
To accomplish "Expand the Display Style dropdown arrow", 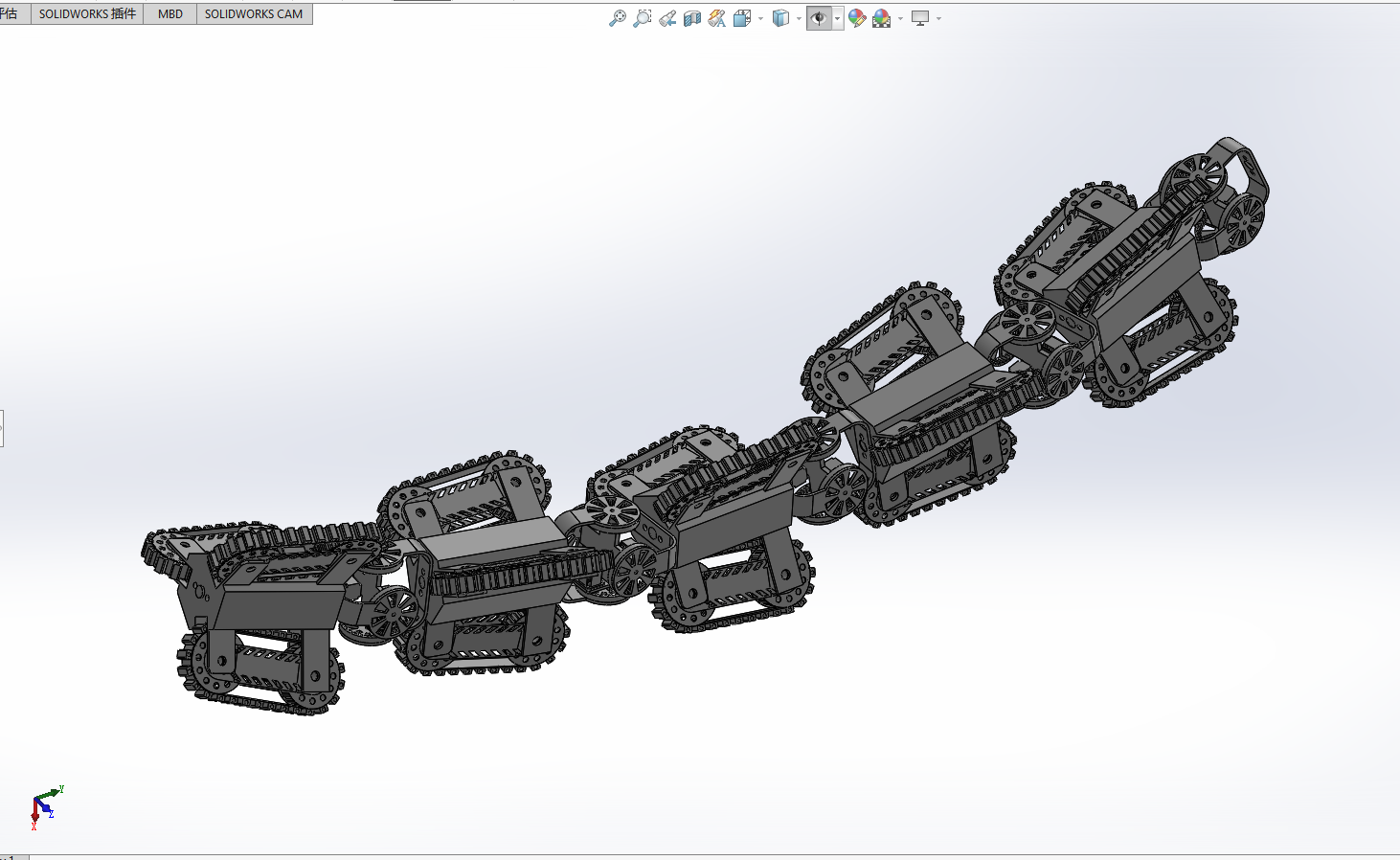I will [x=799, y=18].
